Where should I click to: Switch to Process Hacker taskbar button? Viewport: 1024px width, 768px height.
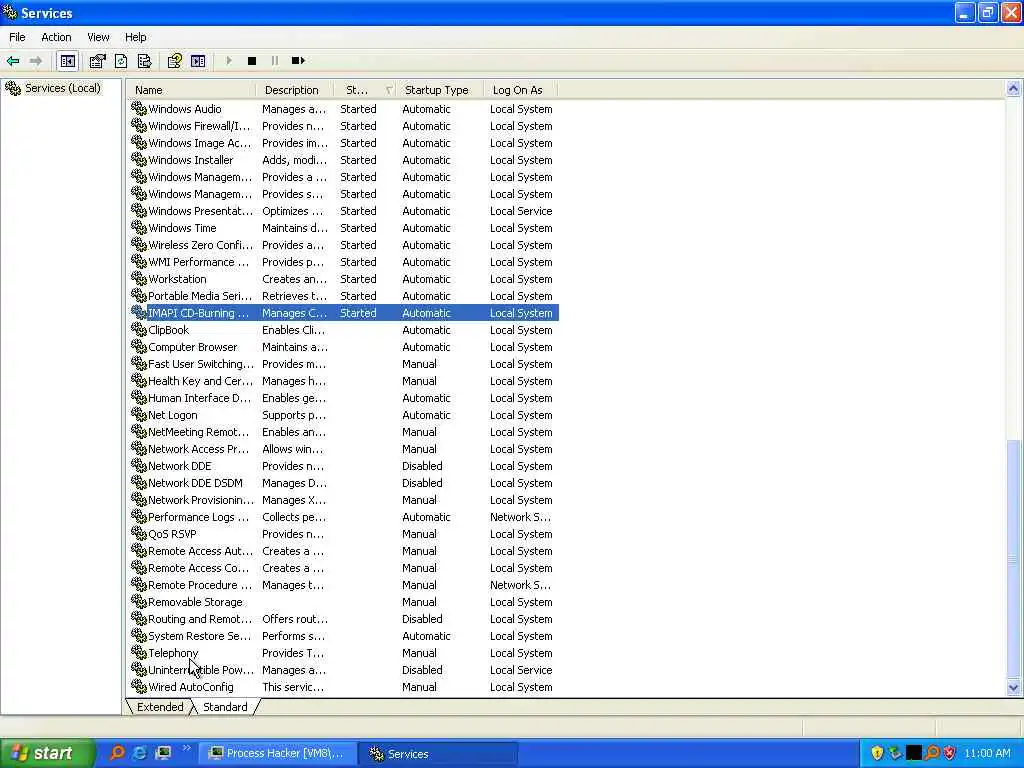(277, 753)
